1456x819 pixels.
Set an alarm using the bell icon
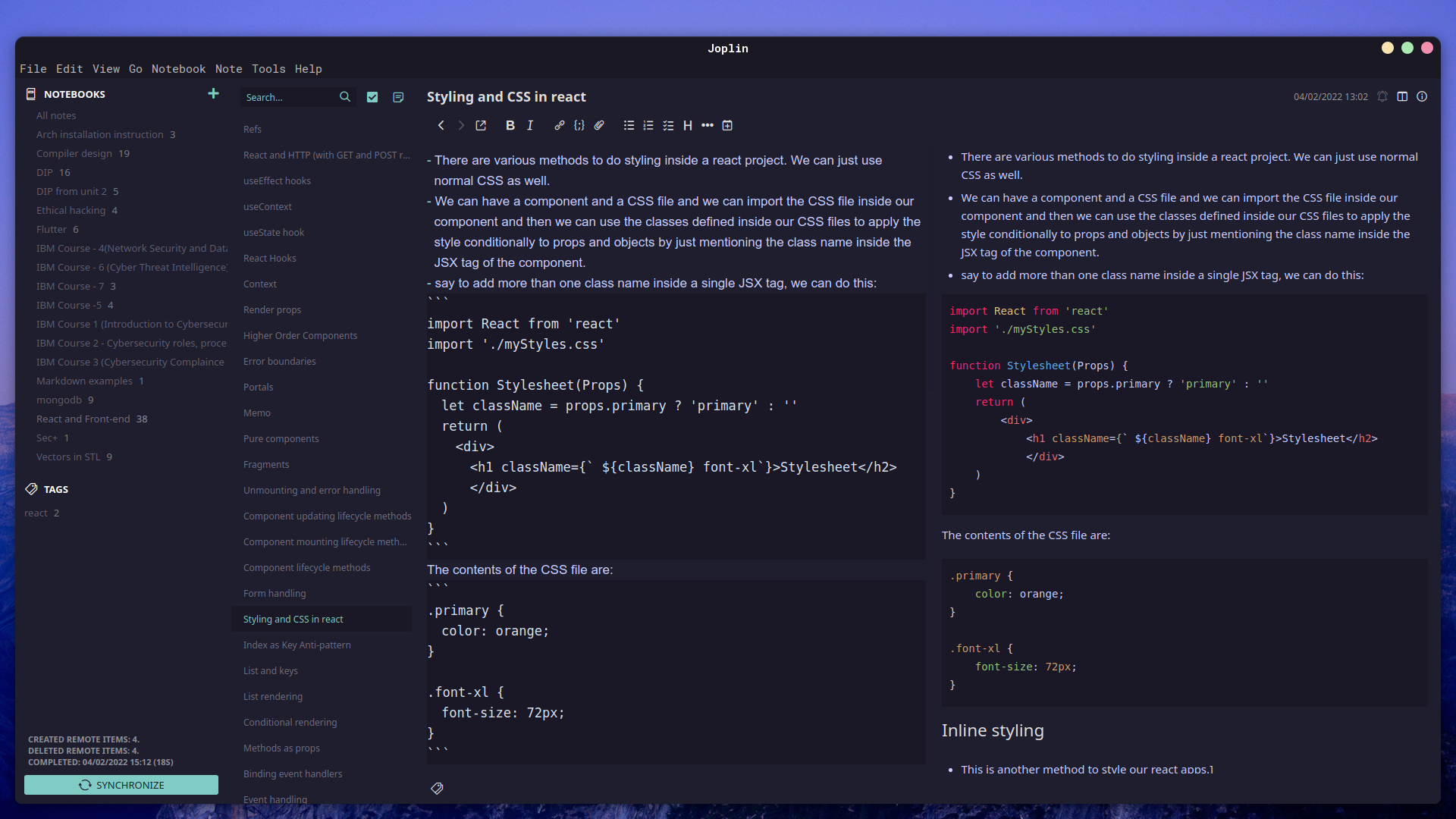(1382, 96)
